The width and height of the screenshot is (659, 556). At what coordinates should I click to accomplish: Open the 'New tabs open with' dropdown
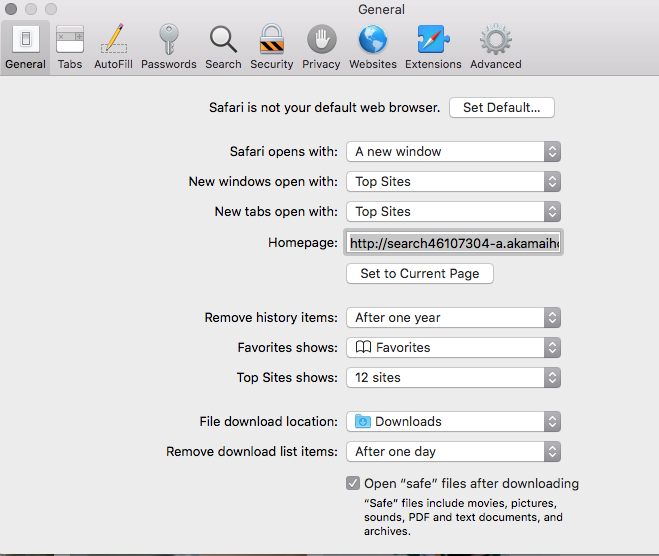click(x=453, y=211)
